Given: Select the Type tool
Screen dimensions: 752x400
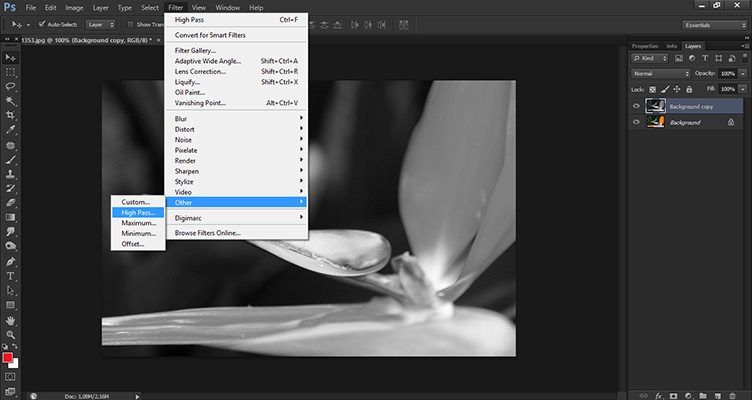Looking at the screenshot, I should [x=10, y=275].
